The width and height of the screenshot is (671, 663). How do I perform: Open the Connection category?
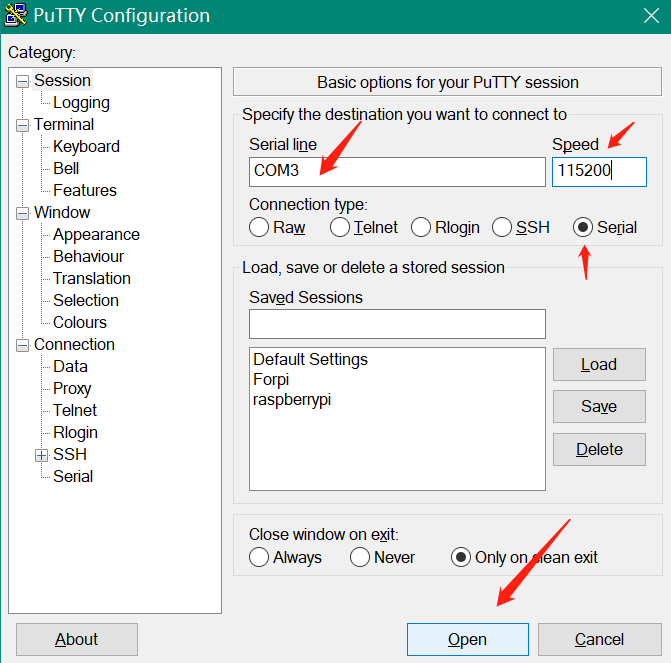click(x=74, y=345)
